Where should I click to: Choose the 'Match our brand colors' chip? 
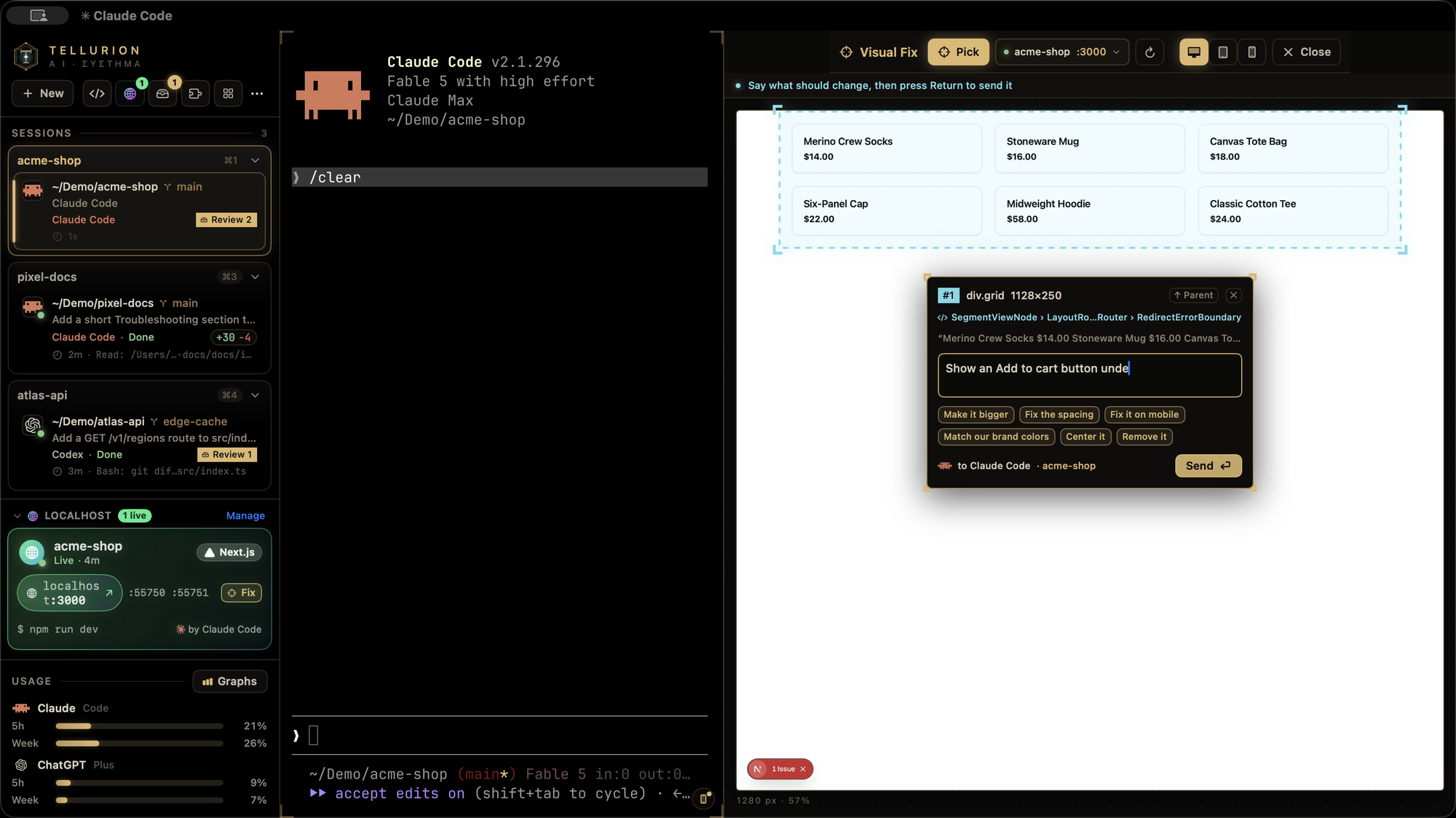[x=996, y=437]
